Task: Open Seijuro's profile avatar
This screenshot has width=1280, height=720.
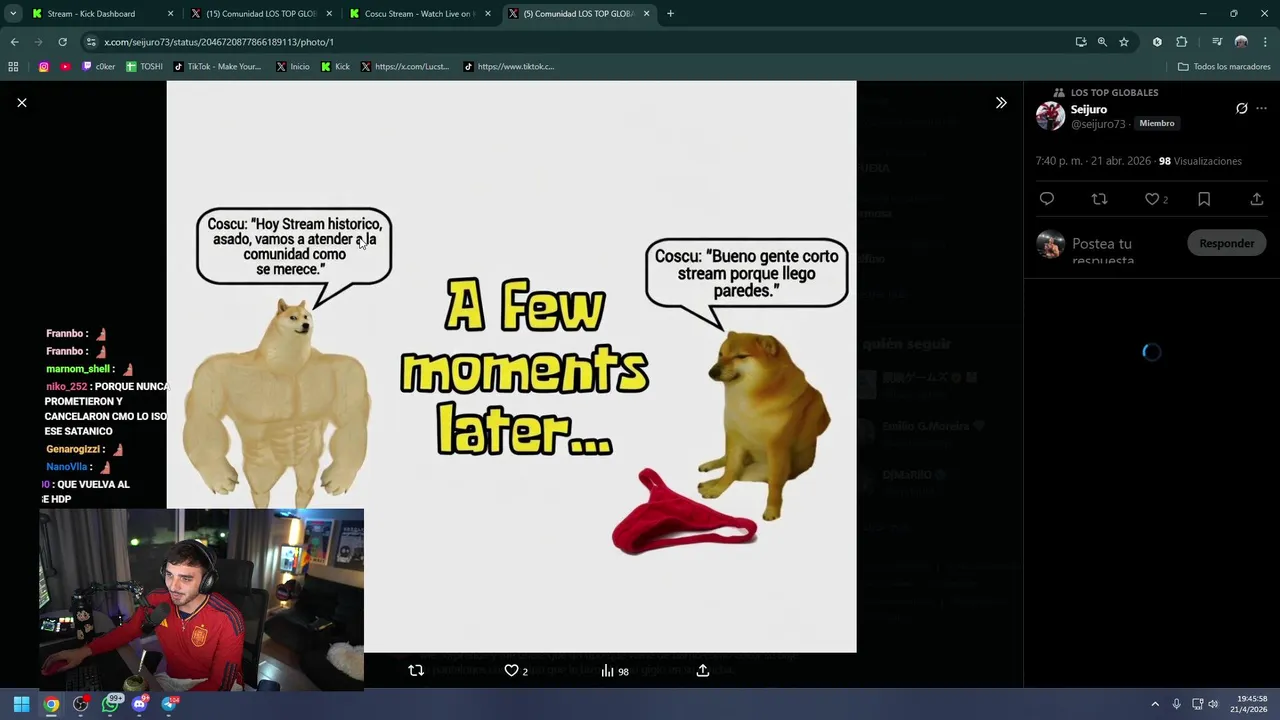Action: pos(1050,116)
